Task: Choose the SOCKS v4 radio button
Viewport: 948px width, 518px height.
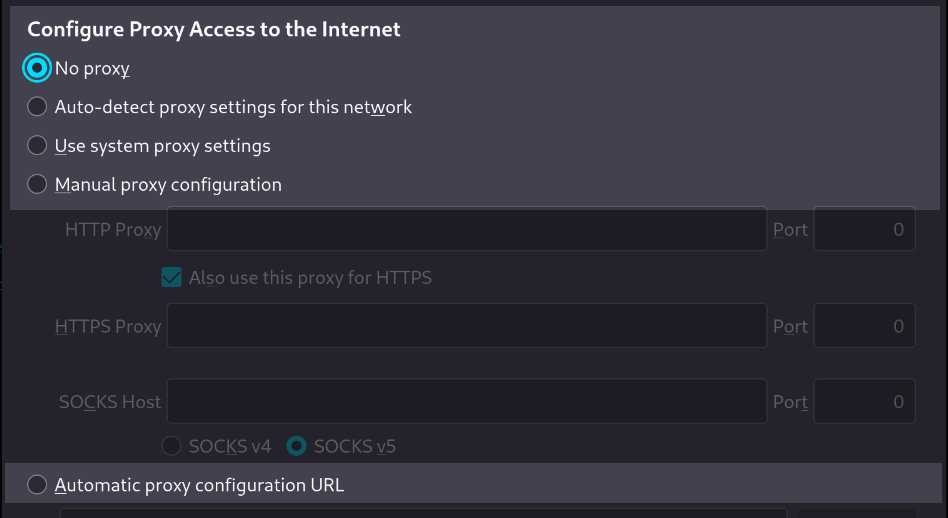Action: (x=172, y=446)
